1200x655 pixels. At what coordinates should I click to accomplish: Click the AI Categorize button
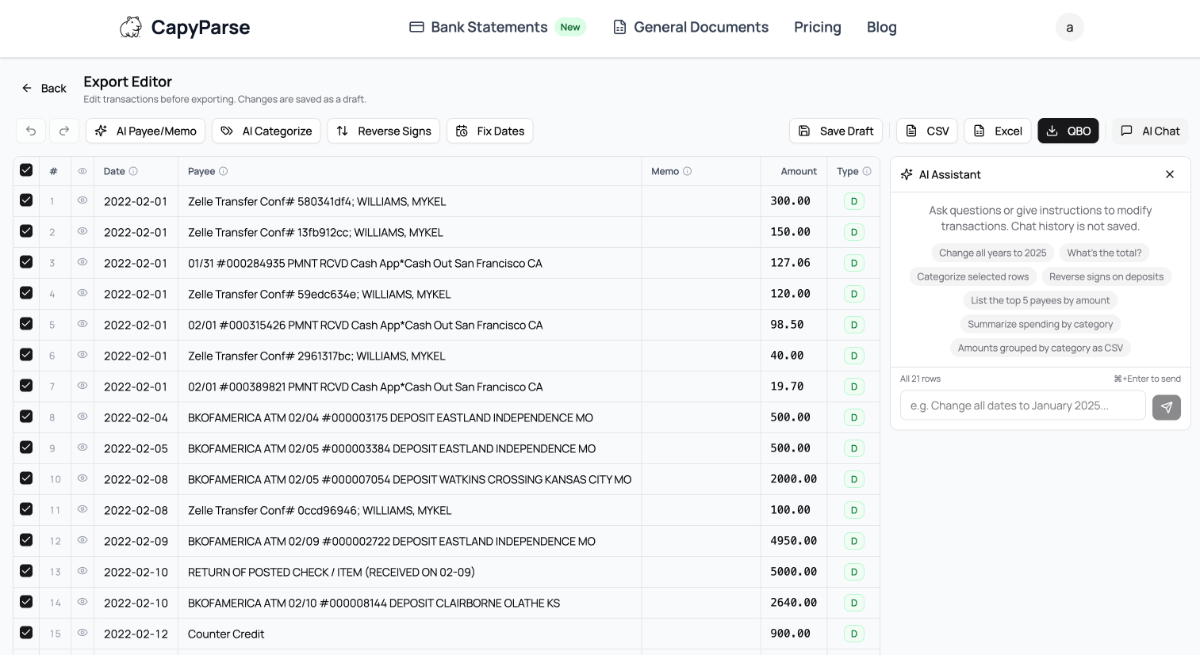tap(267, 131)
